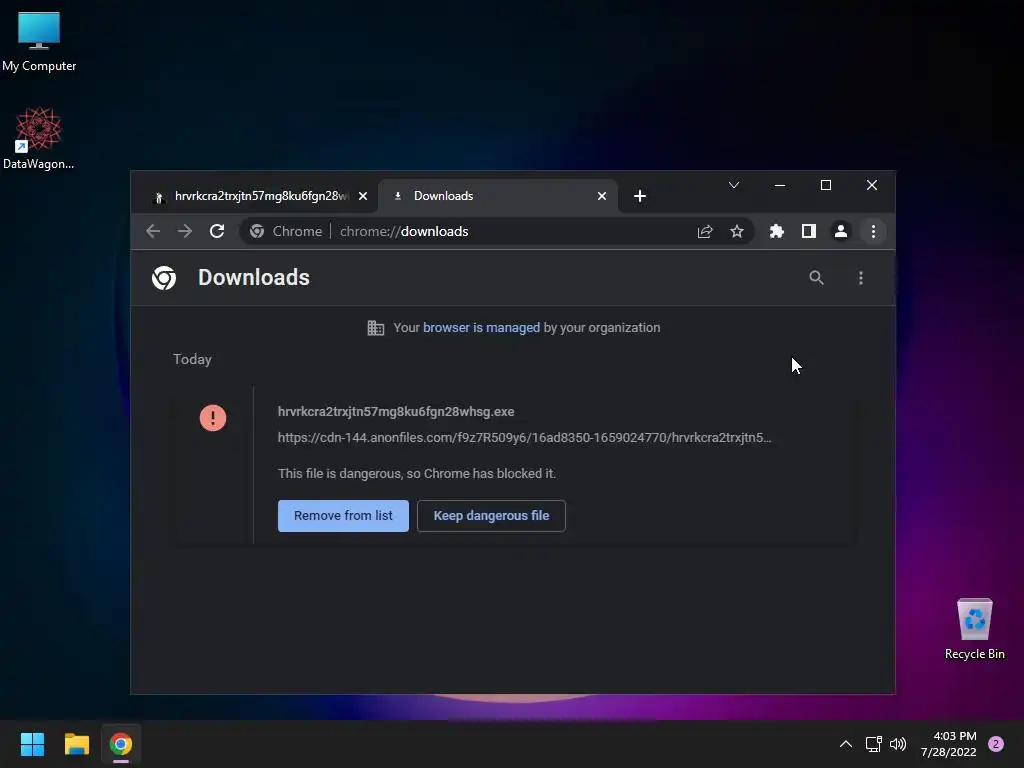This screenshot has height=768, width=1024.
Task: Open the Chrome profile avatar
Action: tap(841, 231)
